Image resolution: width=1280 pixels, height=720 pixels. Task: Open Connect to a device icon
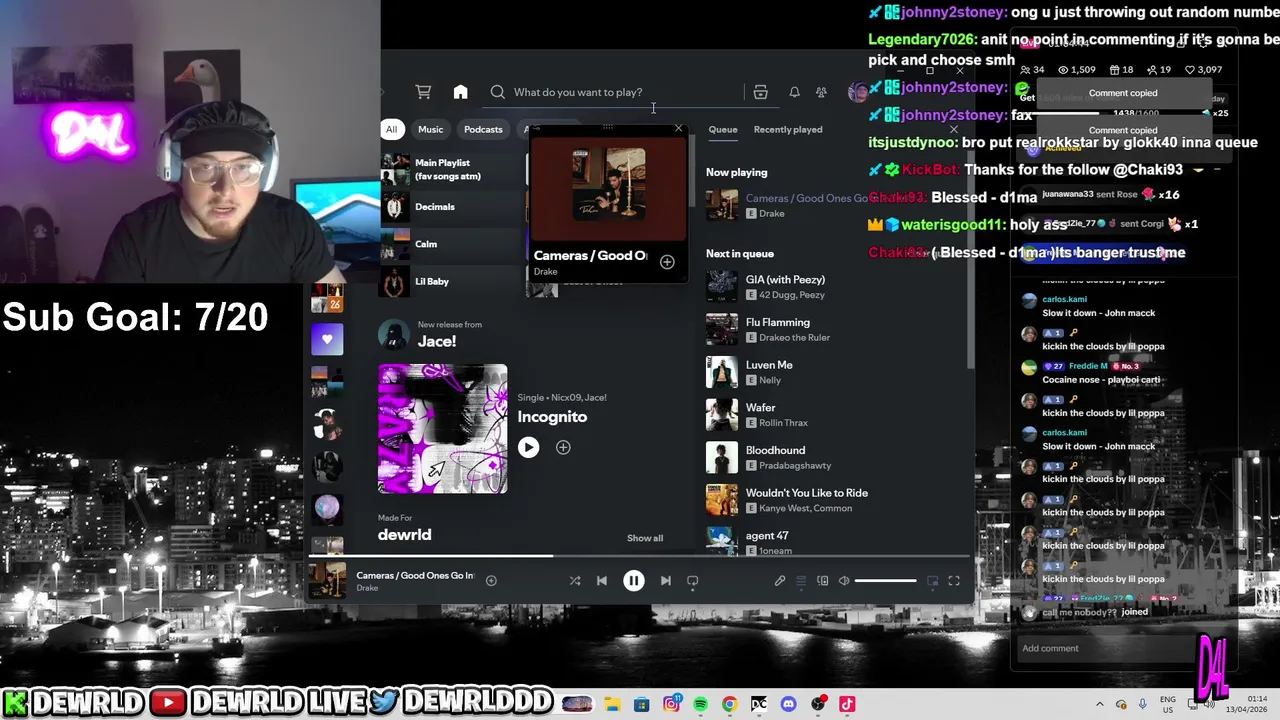pos(823,580)
